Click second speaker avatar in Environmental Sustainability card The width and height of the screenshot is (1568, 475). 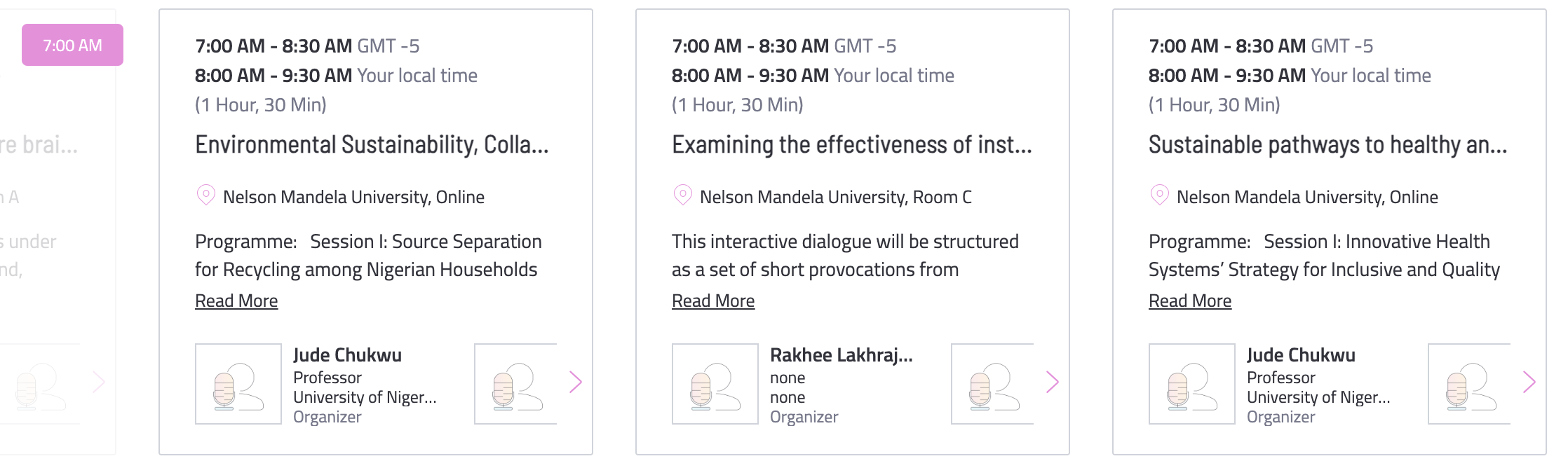[516, 384]
